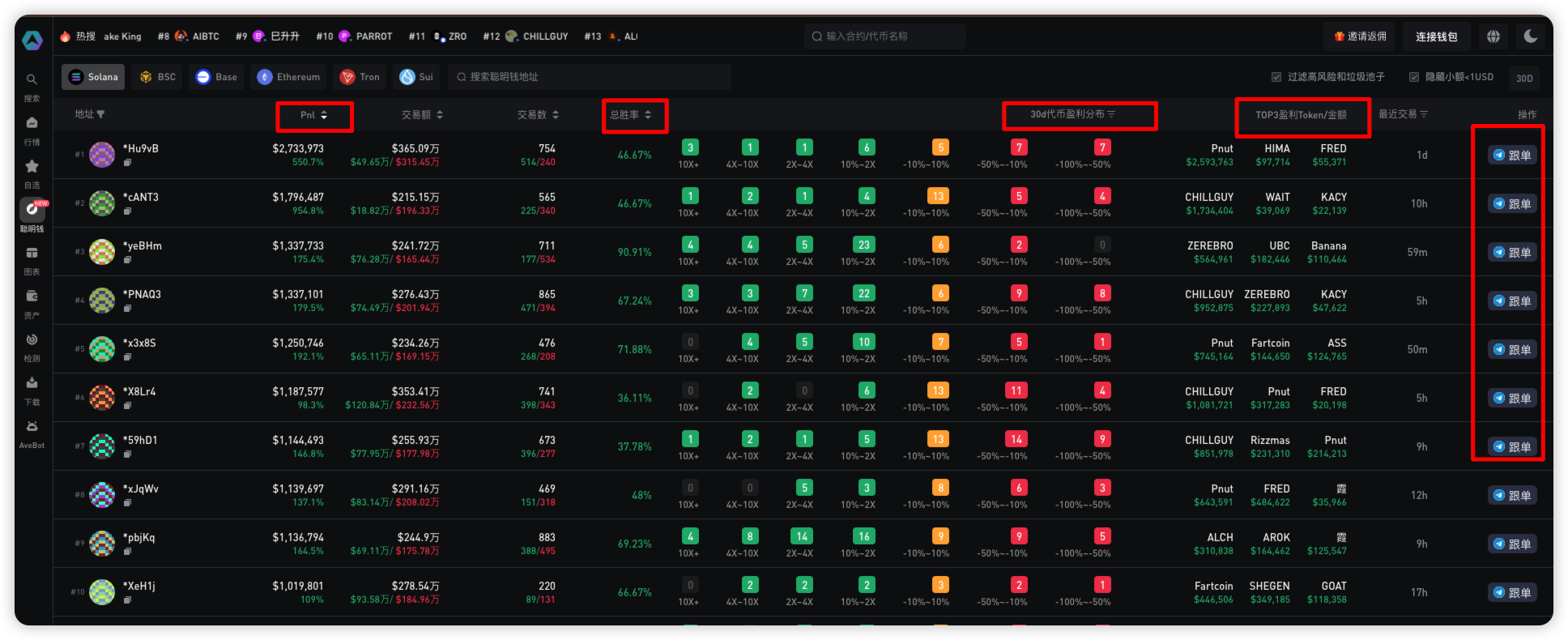Sort by 总胜率 win rate column
The width and height of the screenshot is (1568, 640).
pyautogui.click(x=632, y=115)
